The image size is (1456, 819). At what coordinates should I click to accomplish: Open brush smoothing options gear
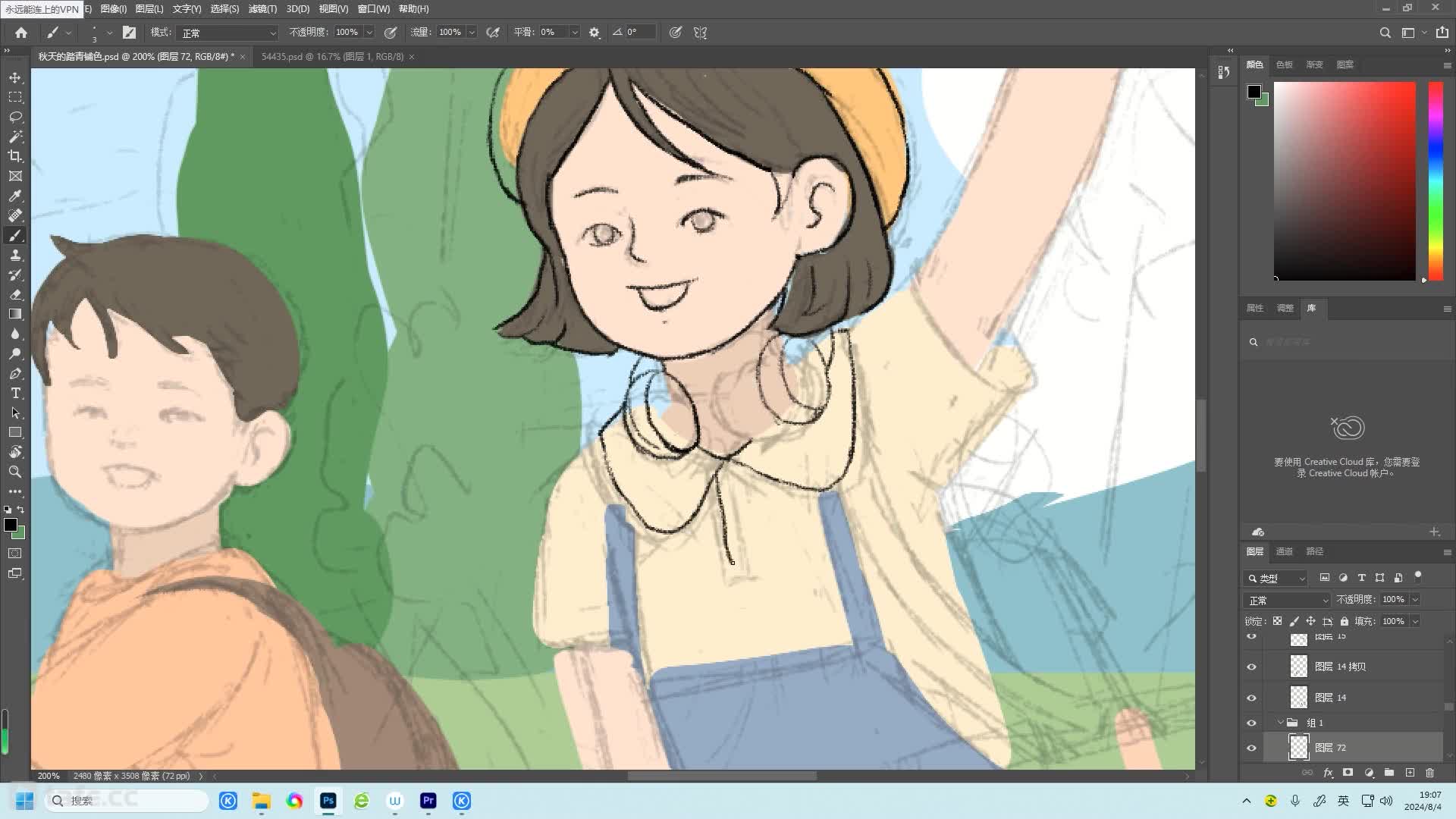click(x=595, y=33)
